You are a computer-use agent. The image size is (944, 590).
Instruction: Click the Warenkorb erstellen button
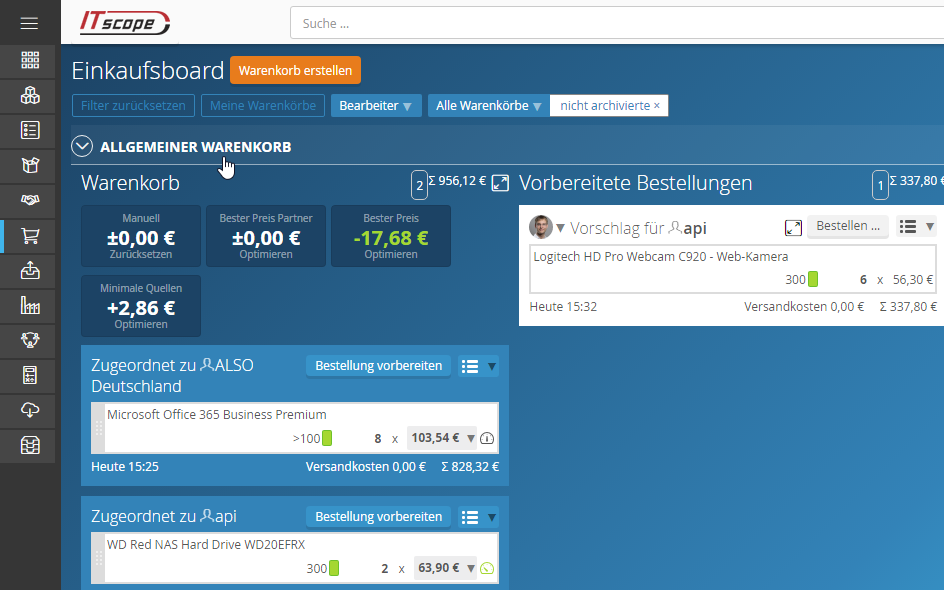click(295, 70)
